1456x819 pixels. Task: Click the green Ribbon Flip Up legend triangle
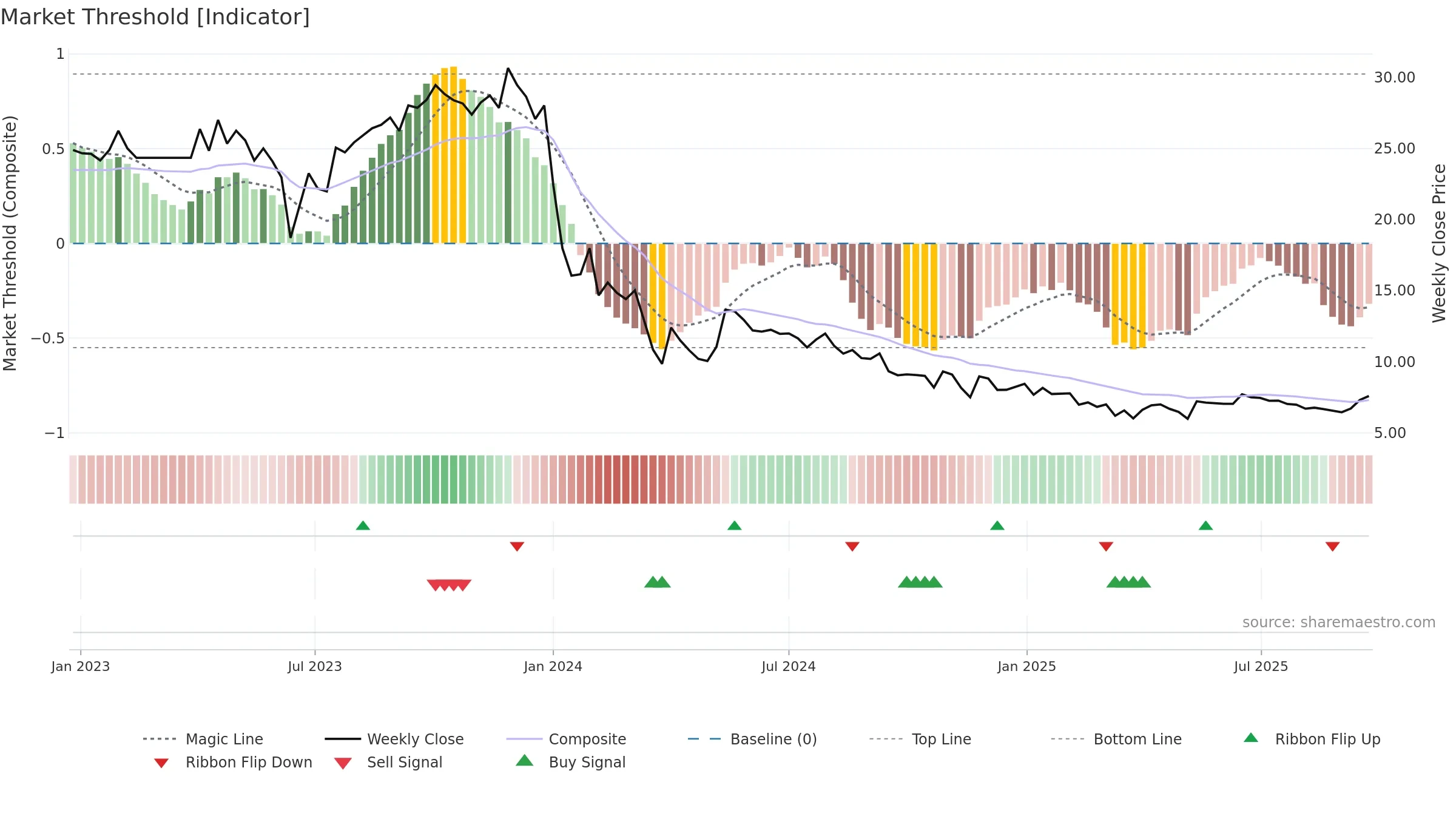pyautogui.click(x=1251, y=738)
